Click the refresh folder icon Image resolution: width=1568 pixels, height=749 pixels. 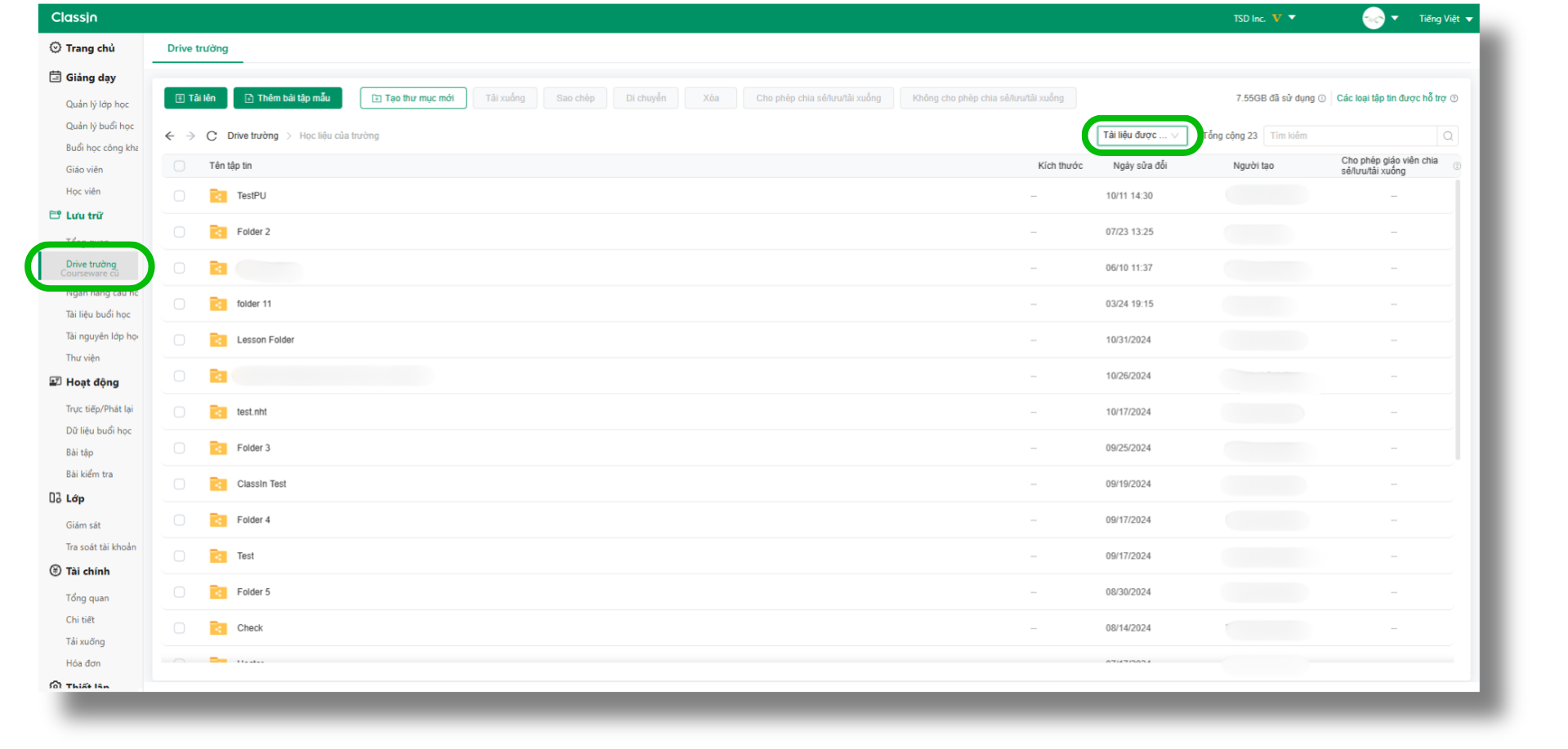pyautogui.click(x=212, y=136)
